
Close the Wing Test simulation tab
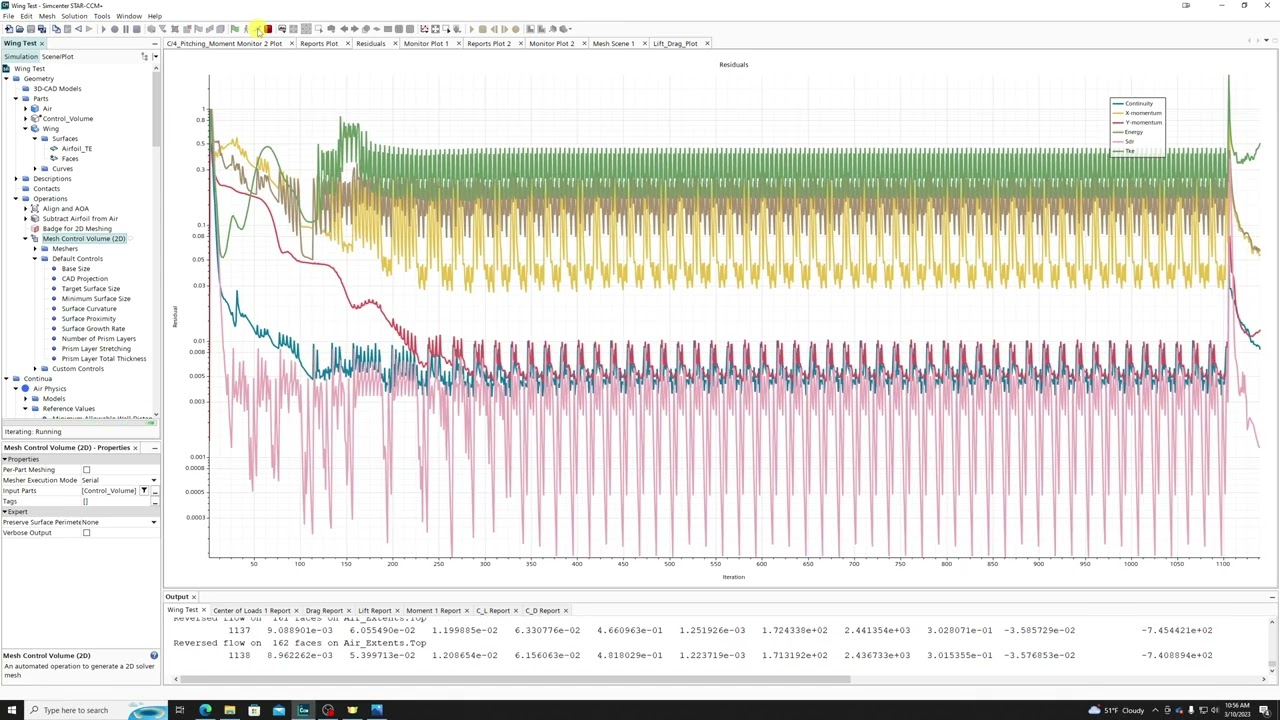43,44
